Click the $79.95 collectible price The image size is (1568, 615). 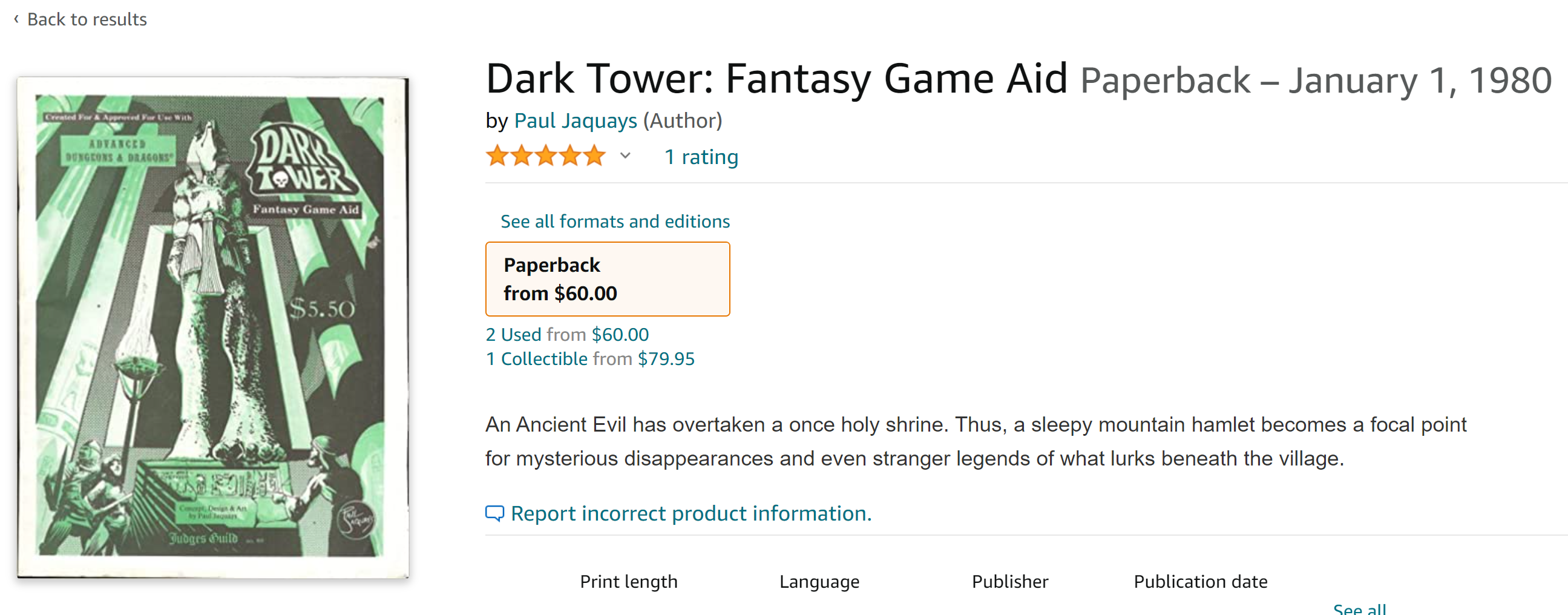(x=665, y=358)
